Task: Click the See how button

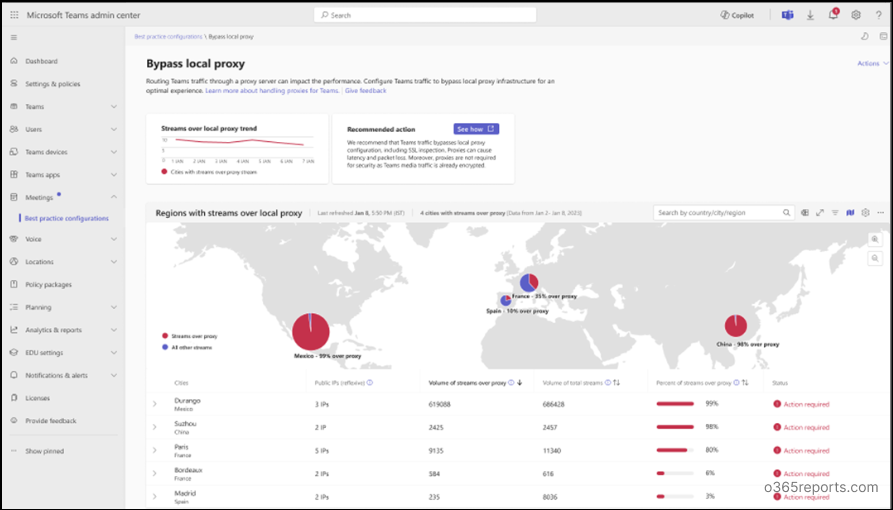Action: click(x=476, y=129)
